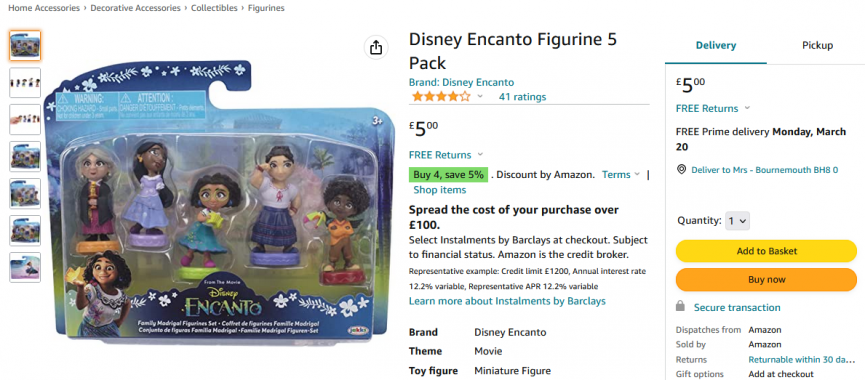Click the main product image
This screenshot has height=380, width=865.
220,200
